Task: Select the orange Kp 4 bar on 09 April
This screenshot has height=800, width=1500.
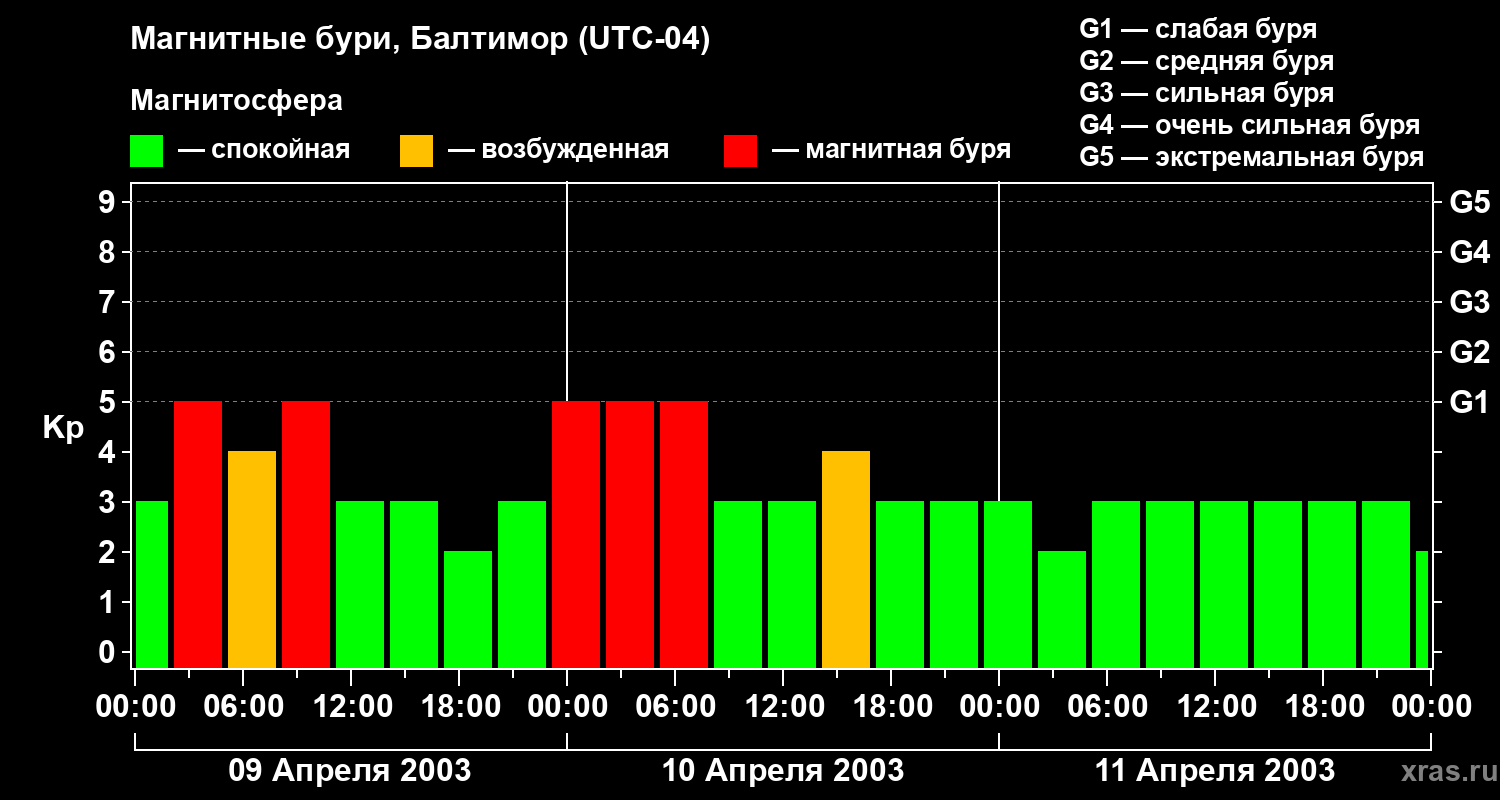Action: coord(252,560)
